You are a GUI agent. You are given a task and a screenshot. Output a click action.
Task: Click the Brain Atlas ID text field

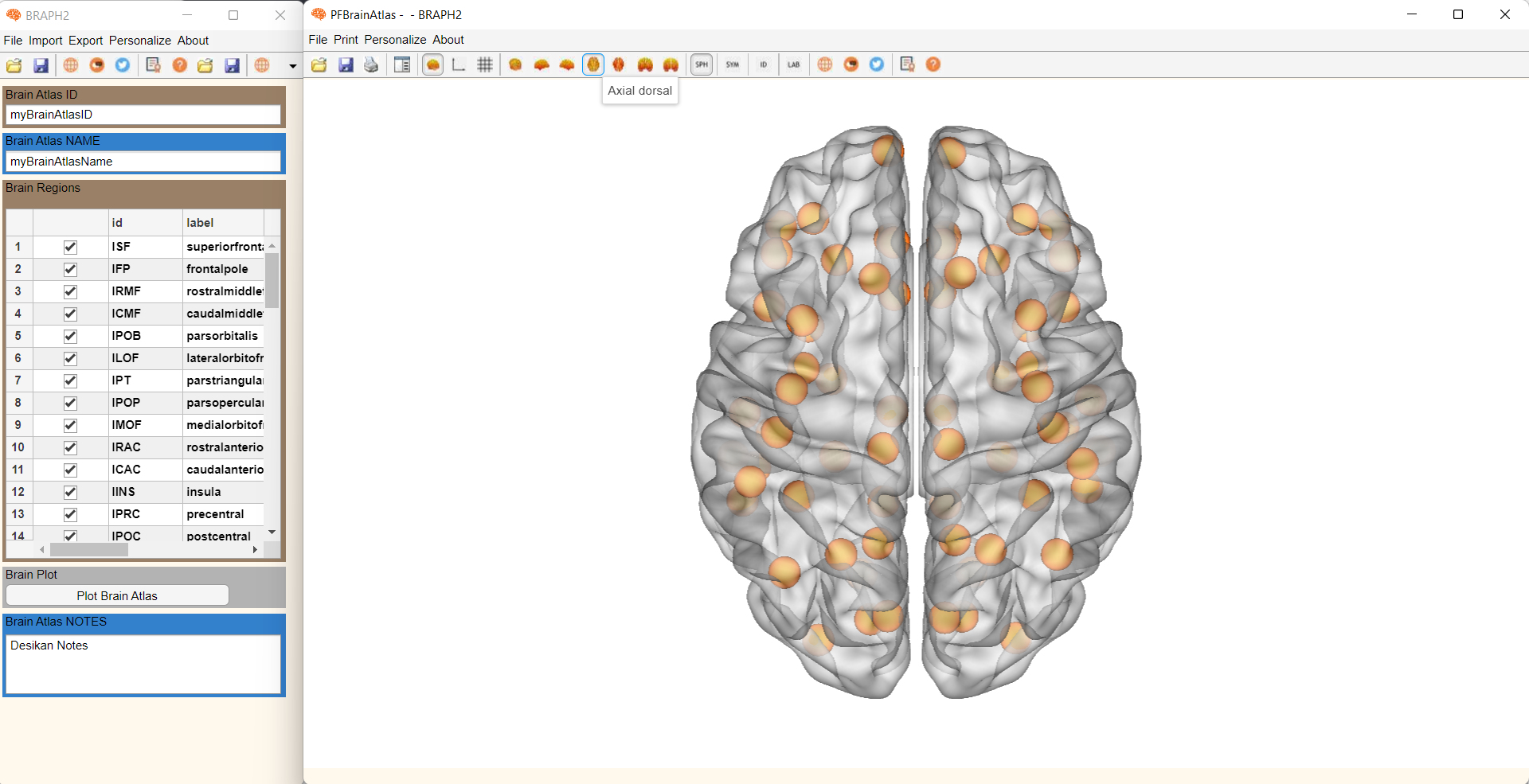[143, 115]
